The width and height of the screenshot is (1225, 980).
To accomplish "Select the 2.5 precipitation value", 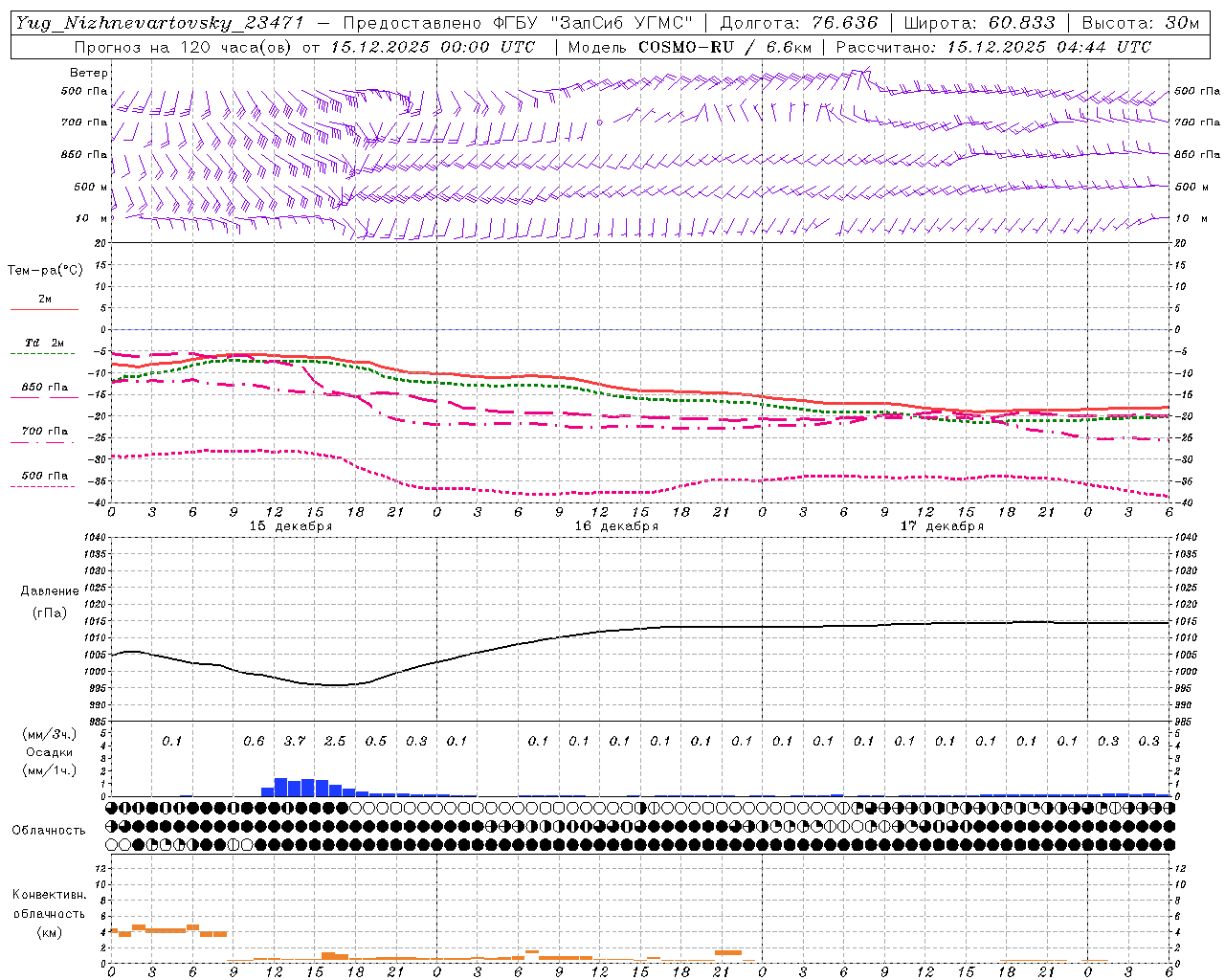I will [x=335, y=741].
